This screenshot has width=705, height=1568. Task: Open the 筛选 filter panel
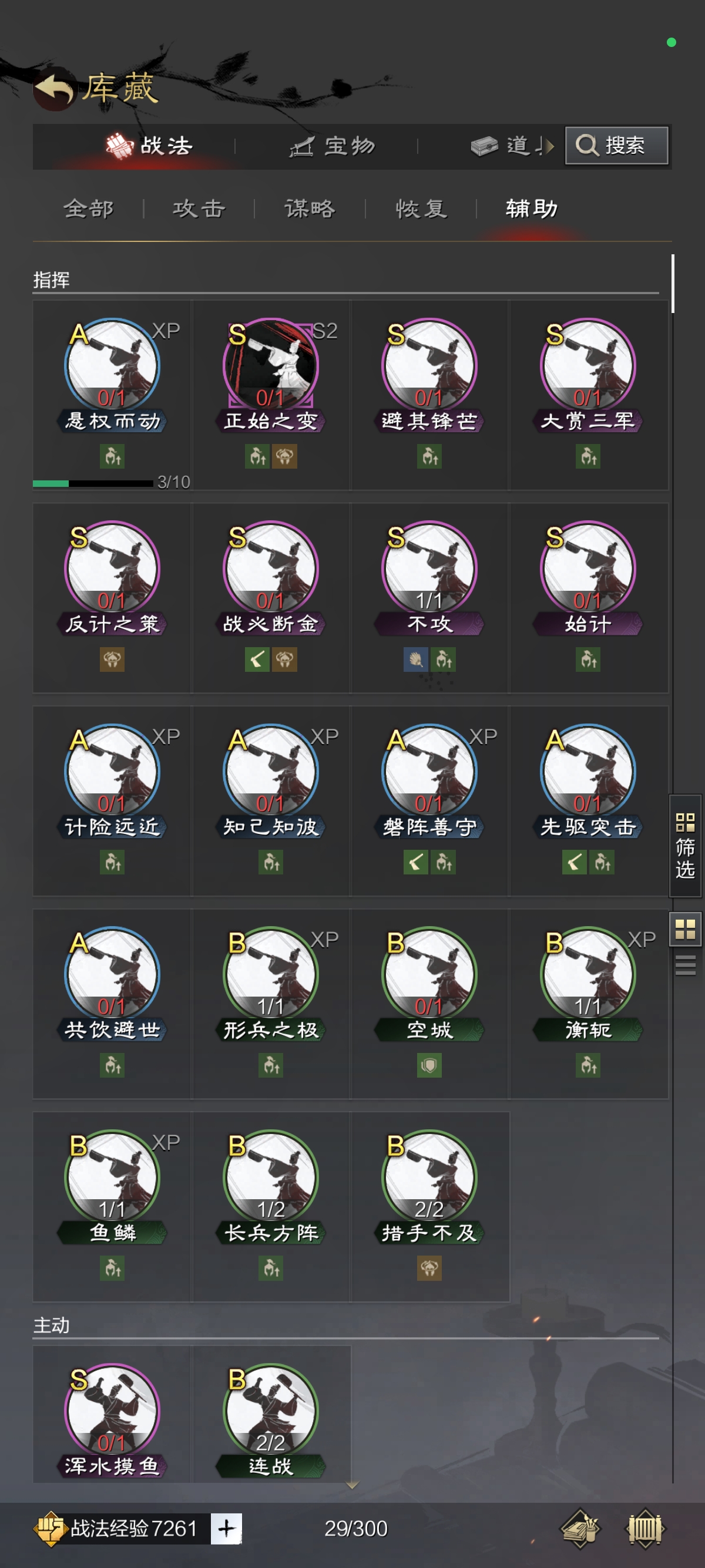click(686, 846)
